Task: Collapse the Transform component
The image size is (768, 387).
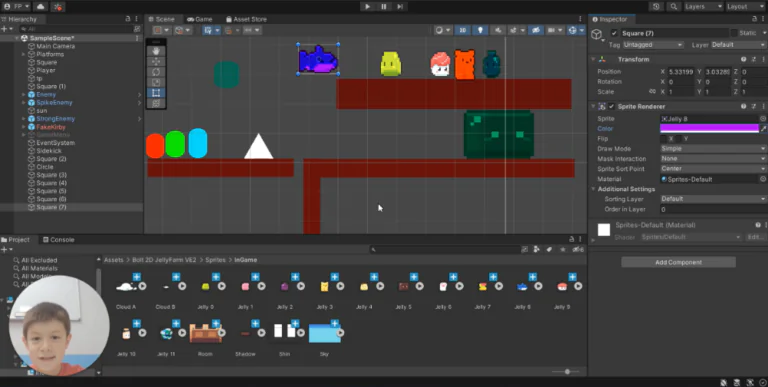Action: click(x=593, y=59)
